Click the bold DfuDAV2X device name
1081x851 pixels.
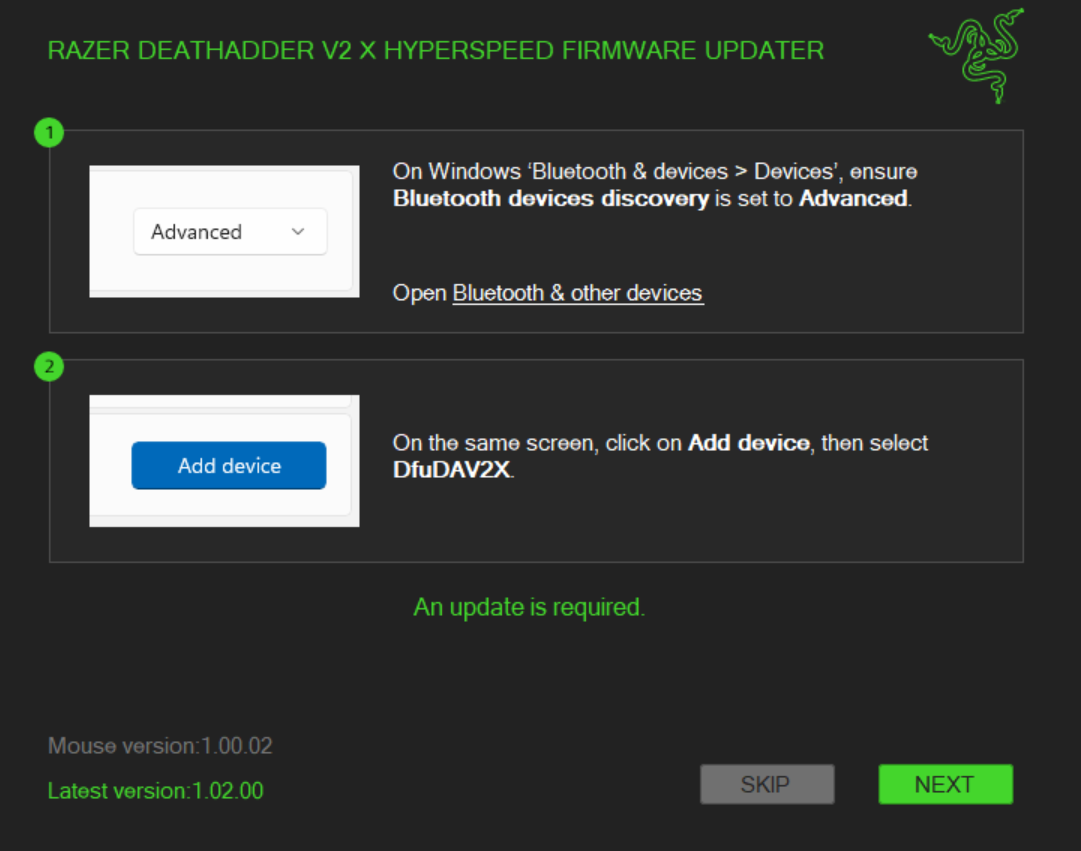click(x=452, y=470)
